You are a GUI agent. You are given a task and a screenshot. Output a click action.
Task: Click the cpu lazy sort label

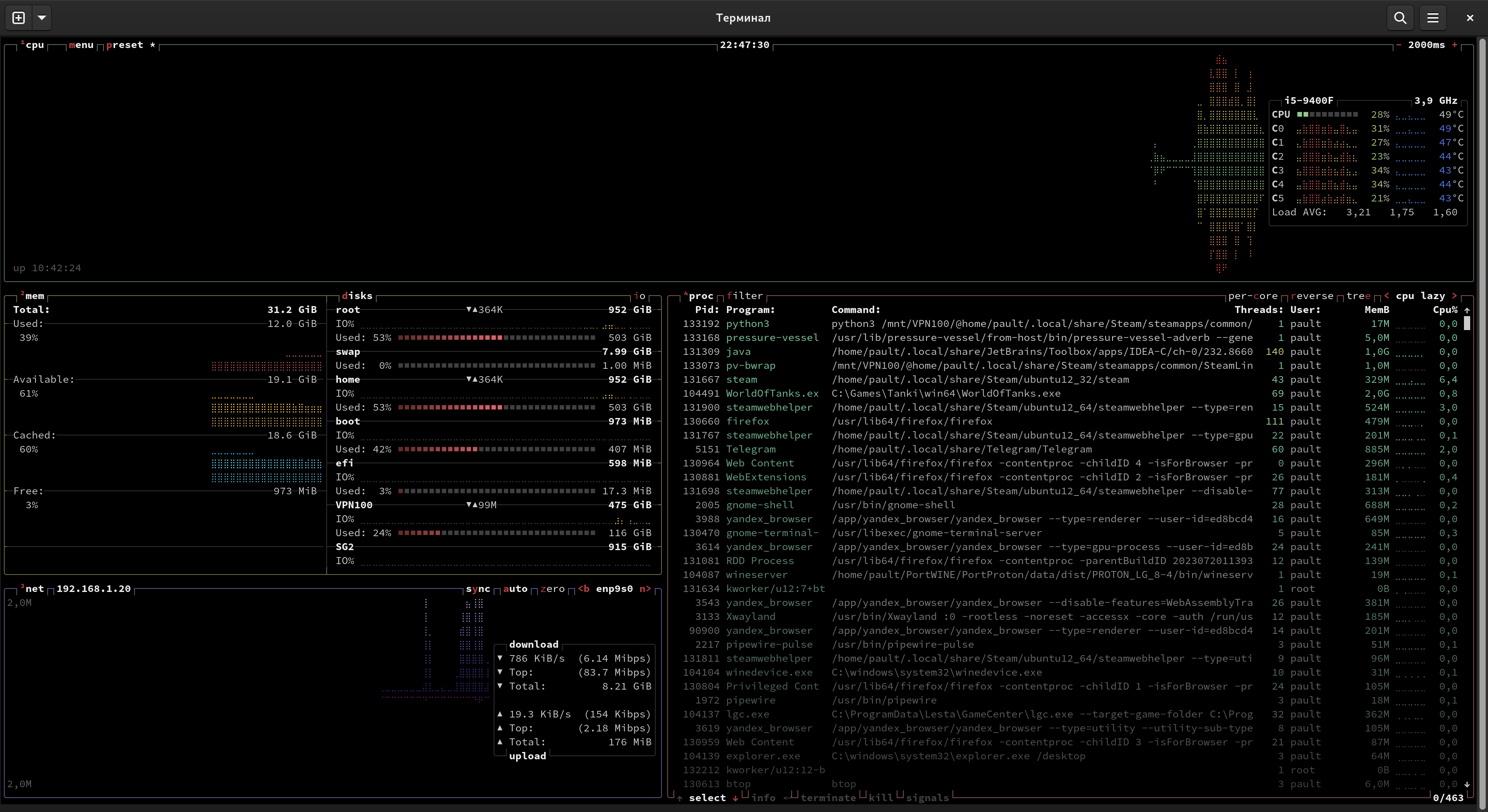[x=1421, y=296]
